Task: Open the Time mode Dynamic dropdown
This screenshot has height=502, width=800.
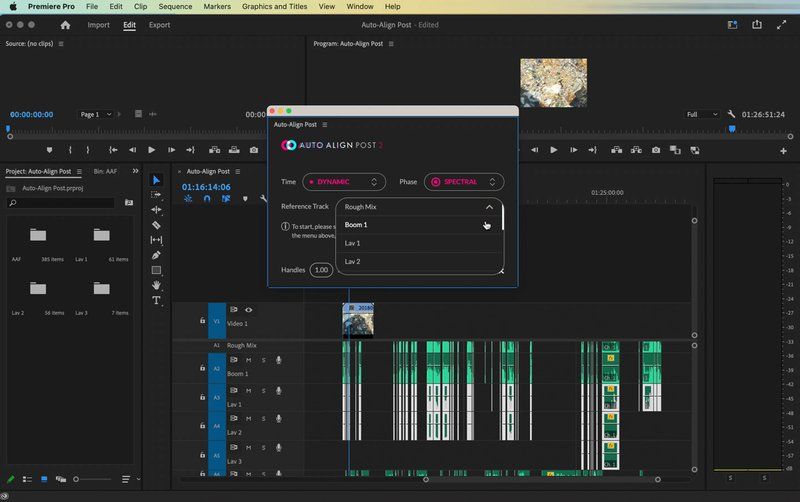Action: pyautogui.click(x=344, y=182)
